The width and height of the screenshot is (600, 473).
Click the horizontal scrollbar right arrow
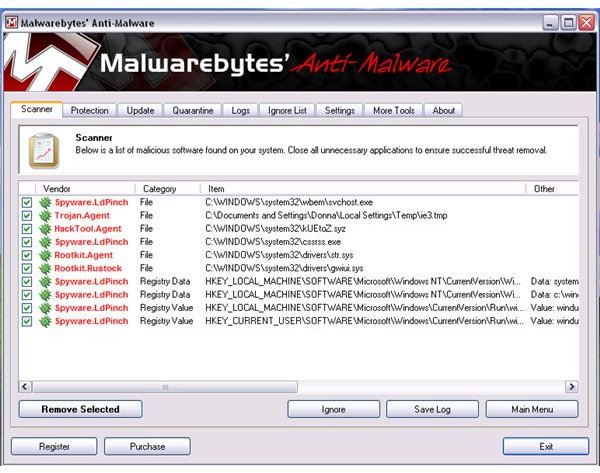click(x=572, y=387)
